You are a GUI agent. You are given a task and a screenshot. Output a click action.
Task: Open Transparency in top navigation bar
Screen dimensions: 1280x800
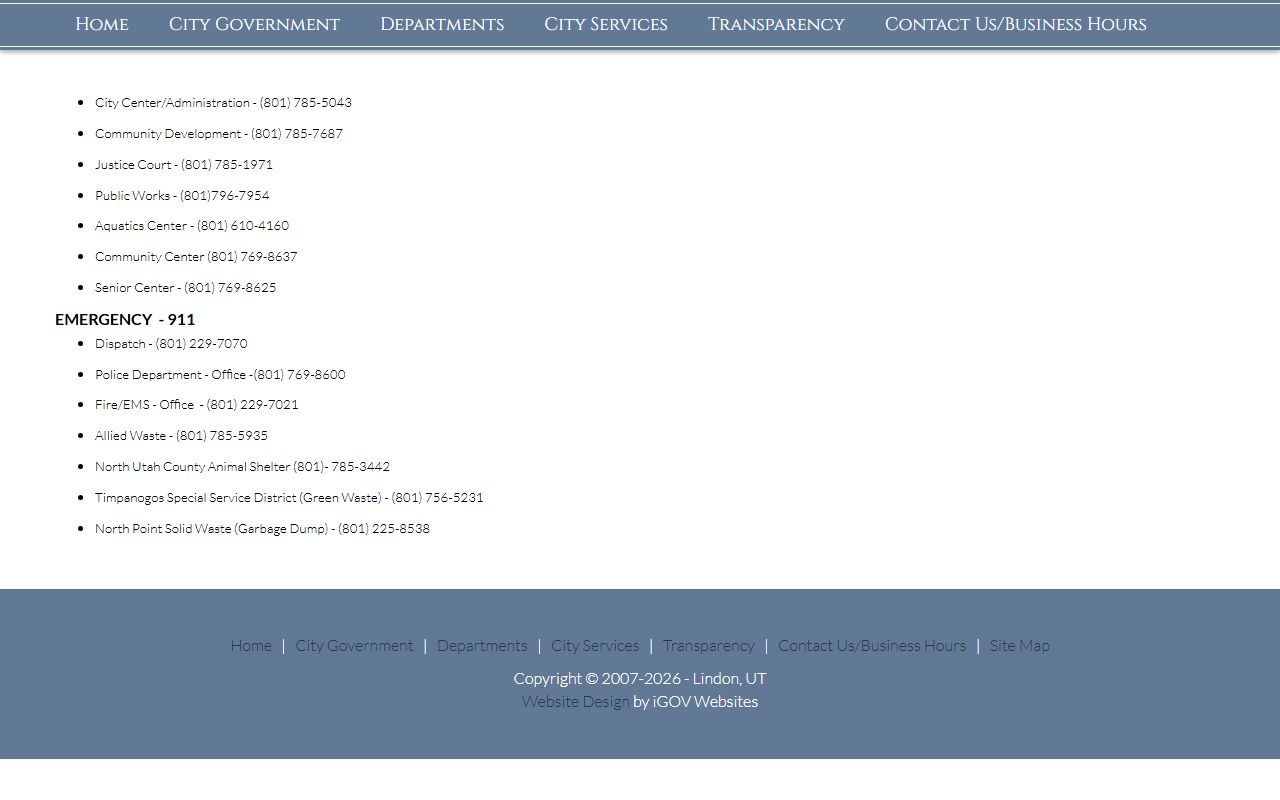(776, 24)
